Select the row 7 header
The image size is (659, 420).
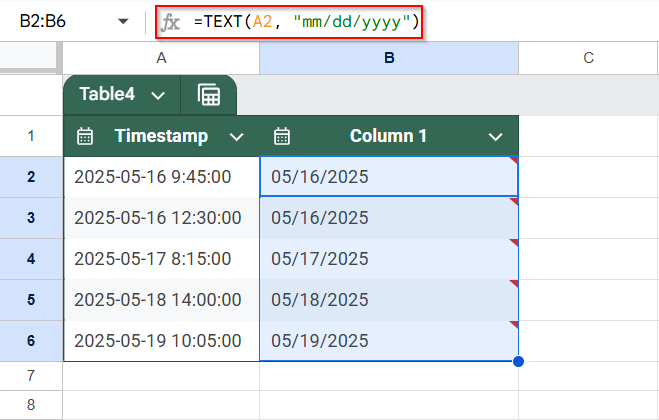click(31, 375)
